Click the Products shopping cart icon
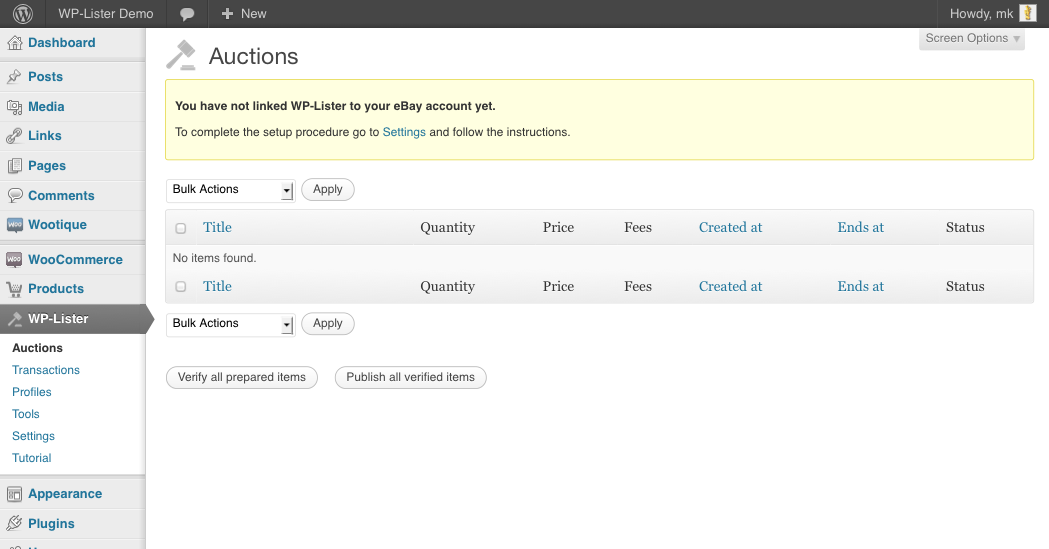The height and width of the screenshot is (549, 1049). pos(15,289)
